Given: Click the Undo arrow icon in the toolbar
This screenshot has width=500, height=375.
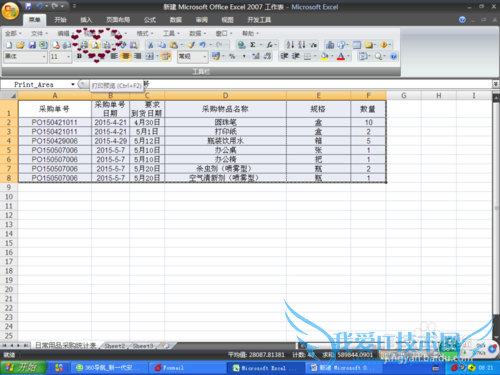Looking at the screenshot, I should click(x=202, y=45).
